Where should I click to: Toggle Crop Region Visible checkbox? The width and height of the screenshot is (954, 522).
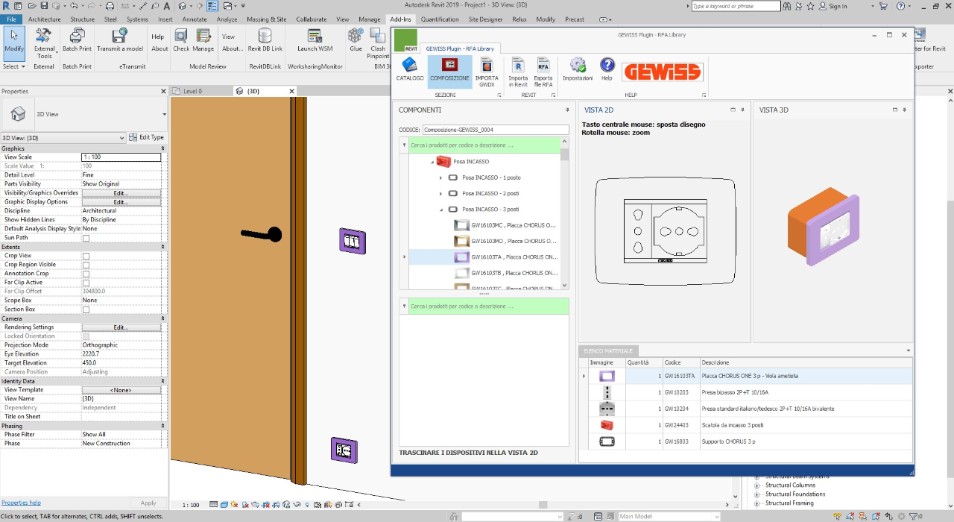86,265
